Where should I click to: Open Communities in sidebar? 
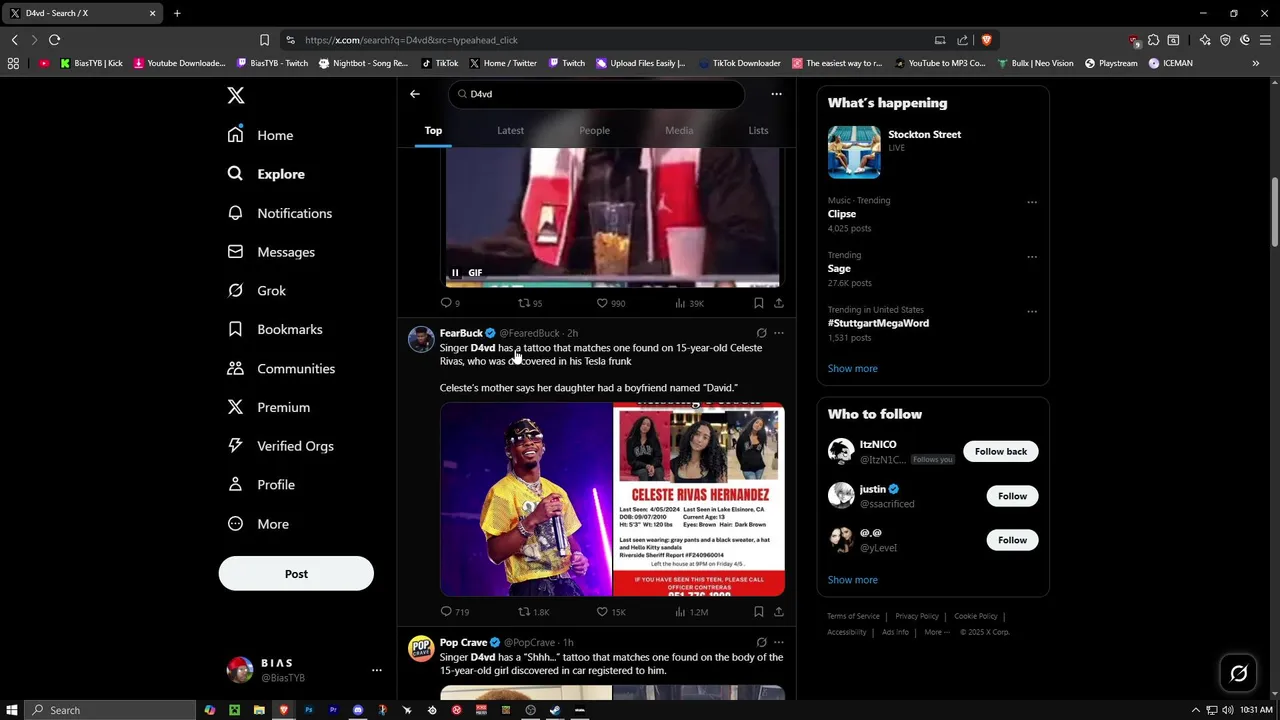[x=281, y=368]
